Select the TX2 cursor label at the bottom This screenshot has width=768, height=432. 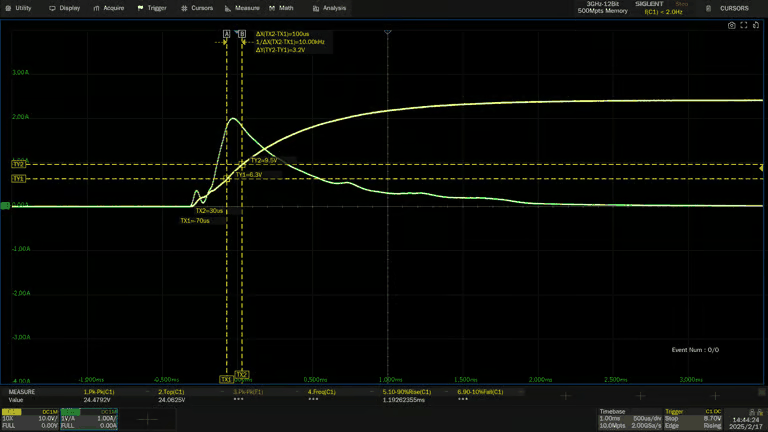tap(242, 375)
